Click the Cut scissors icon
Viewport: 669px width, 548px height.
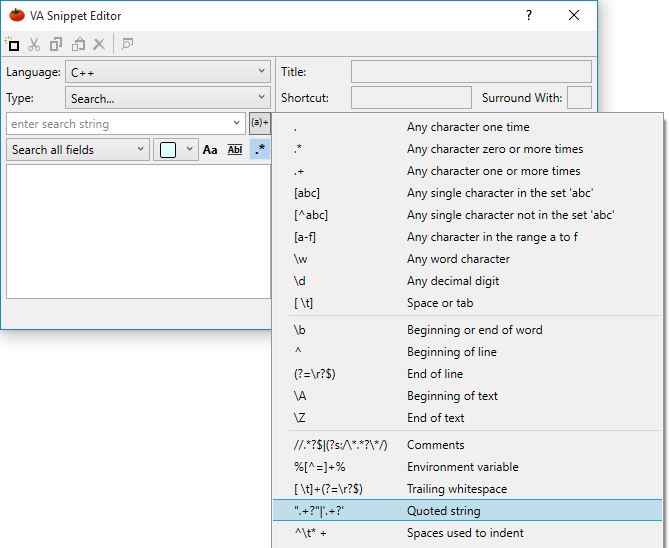[34, 44]
